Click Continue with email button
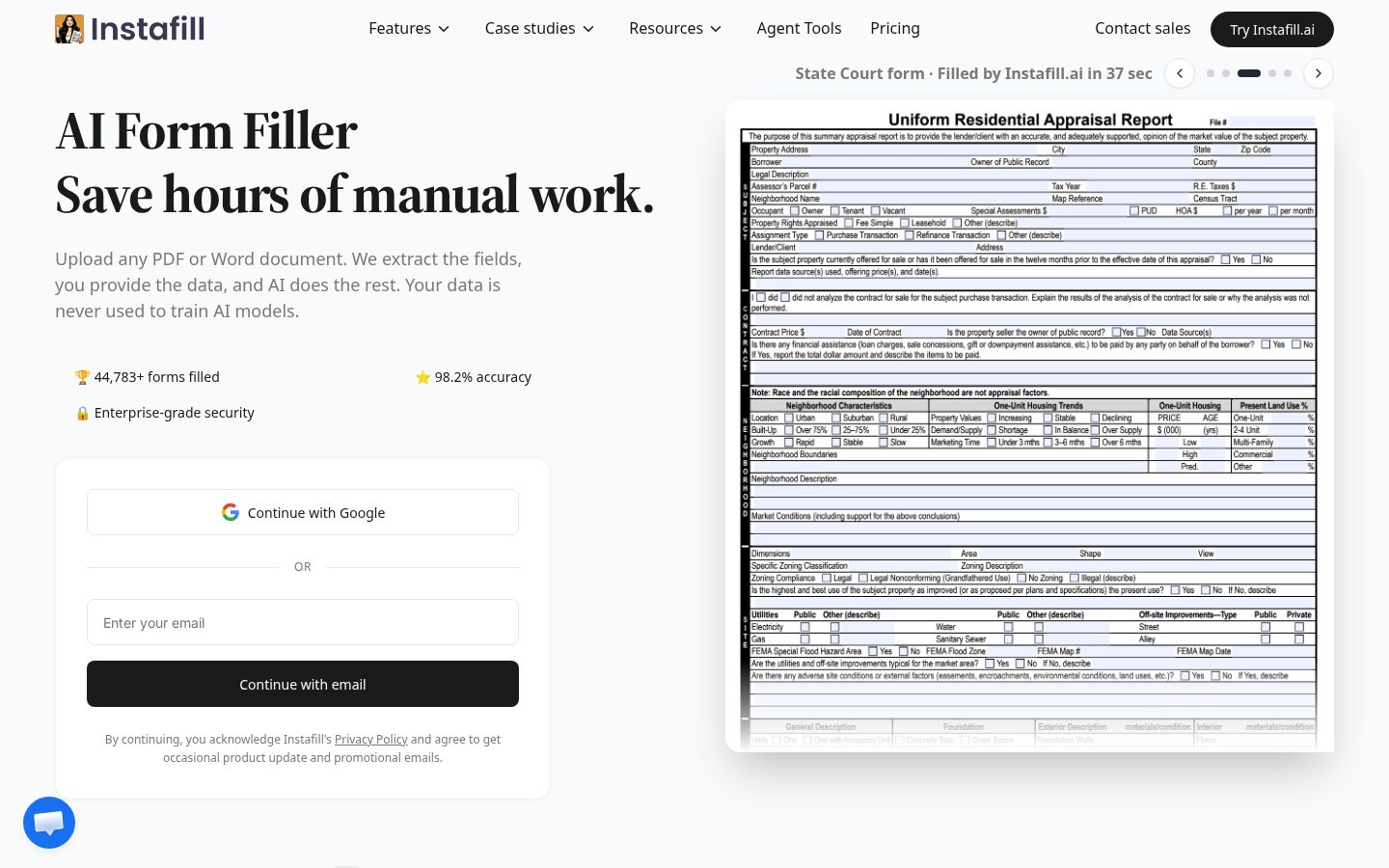Screen dimensions: 1389x868 (x=303, y=684)
